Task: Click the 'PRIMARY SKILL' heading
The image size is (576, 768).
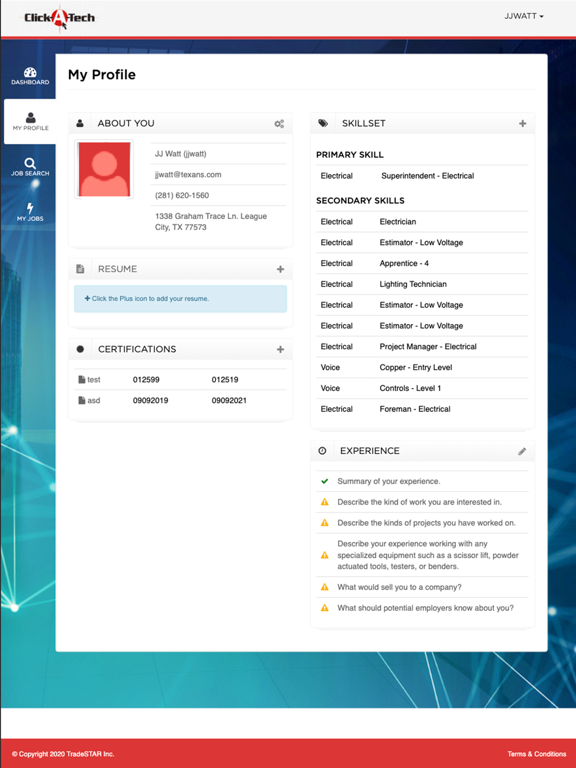Action: pos(350,155)
